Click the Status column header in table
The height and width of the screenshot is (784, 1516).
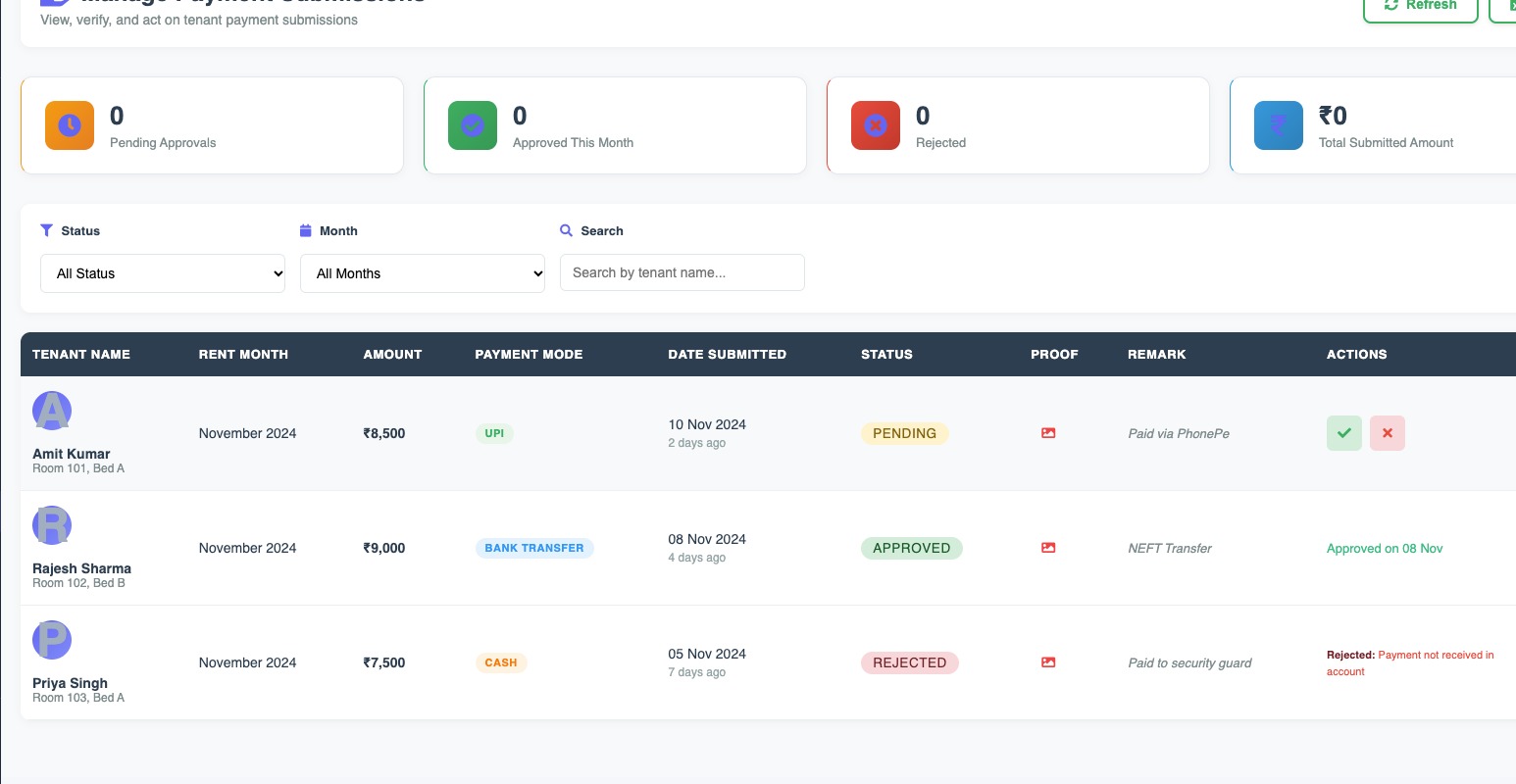(886, 354)
